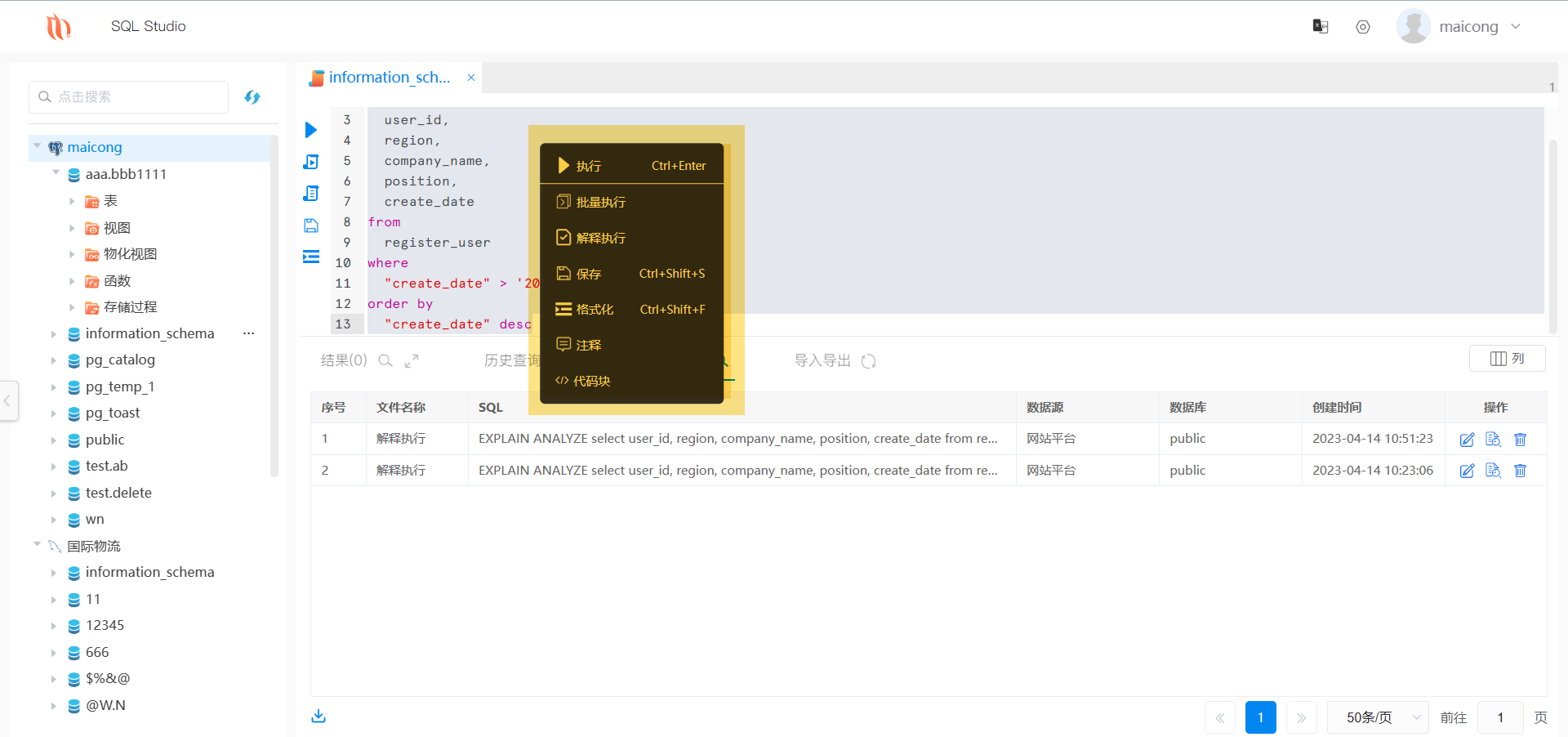Close the information_sch... editor tab
Screen dimensions: 1568x737
tap(471, 78)
